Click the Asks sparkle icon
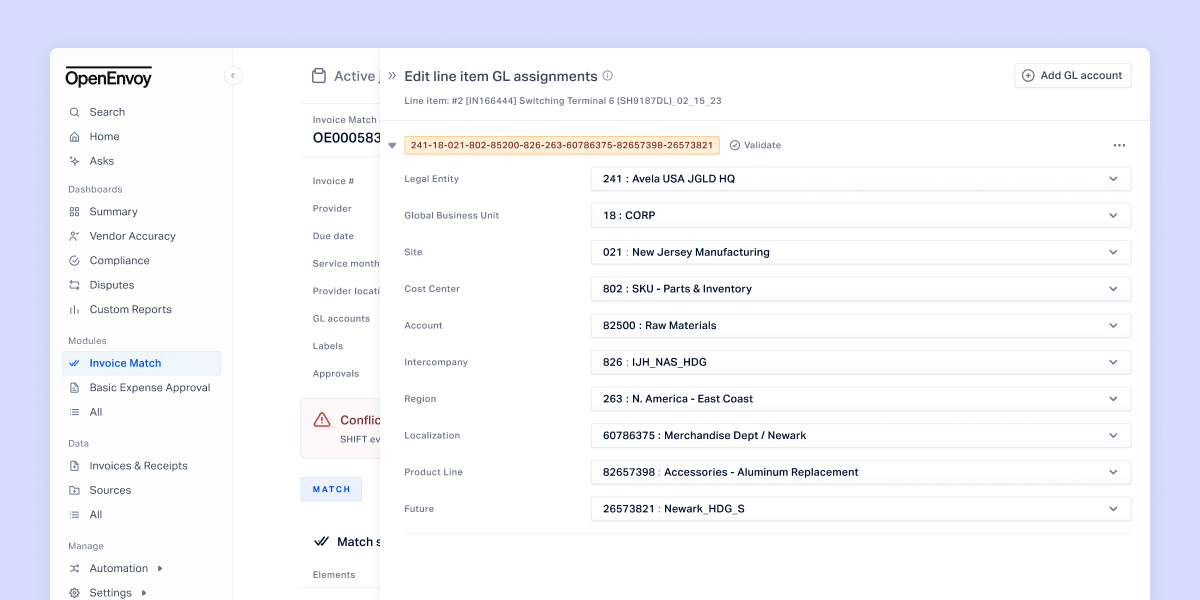 74,161
